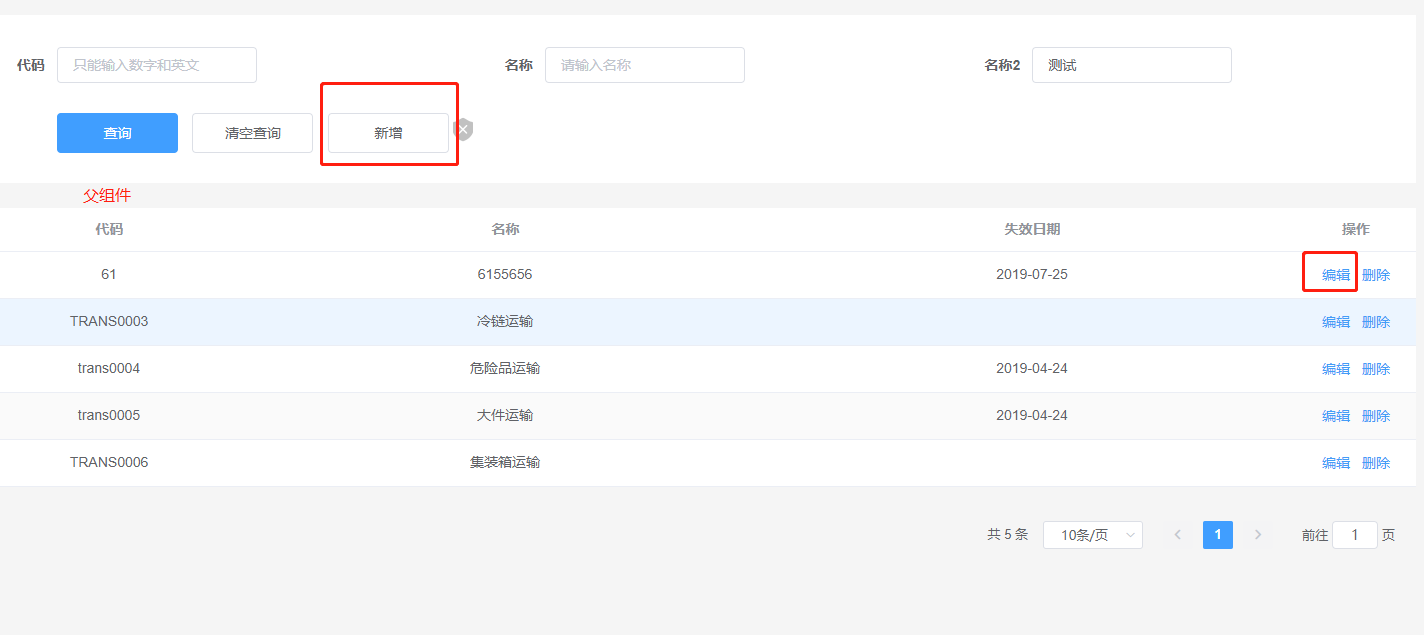The image size is (1424, 635).
Task: Click the 失效日期 column header
Action: point(1032,229)
